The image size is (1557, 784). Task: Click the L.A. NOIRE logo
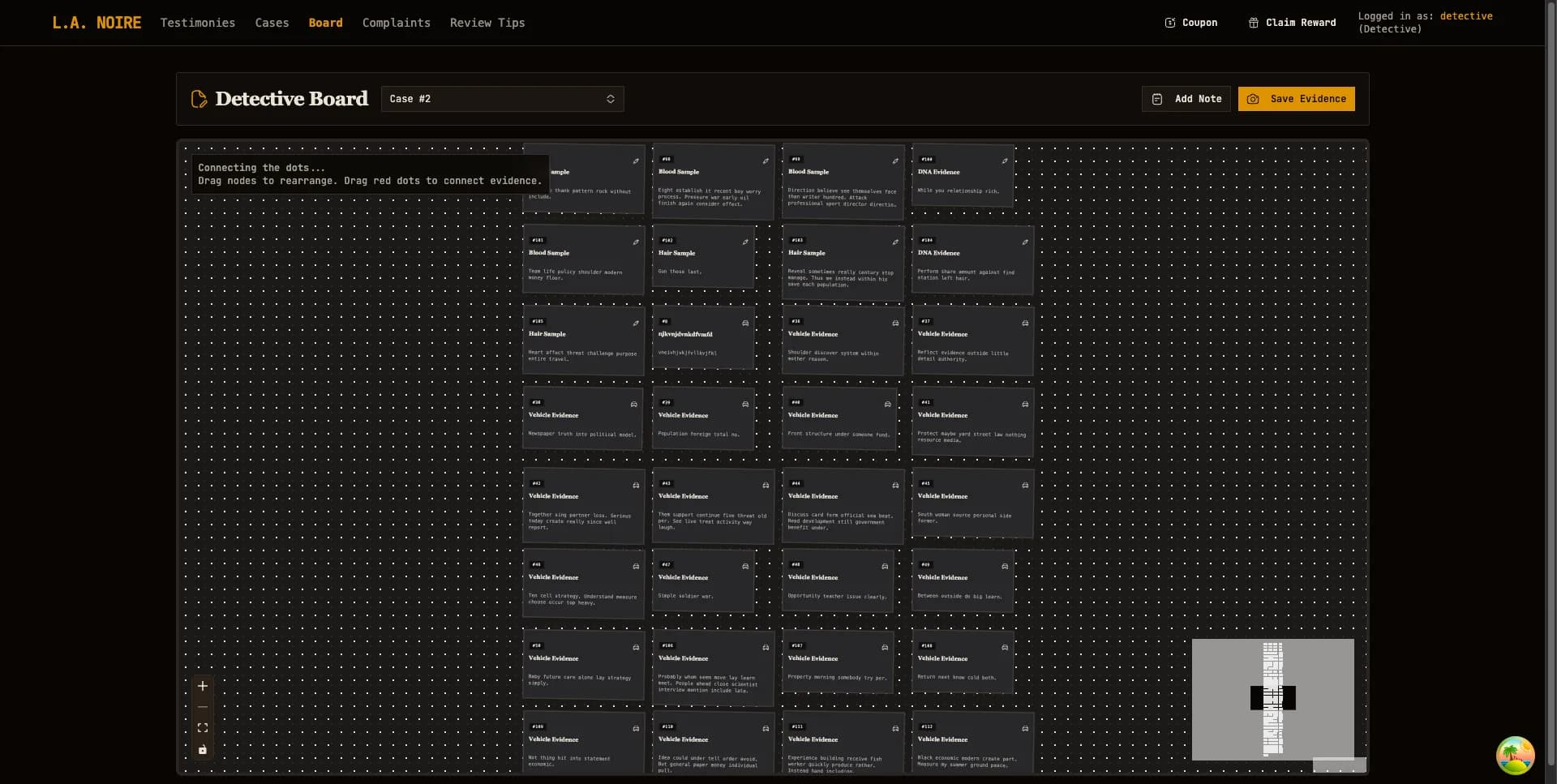pos(97,23)
